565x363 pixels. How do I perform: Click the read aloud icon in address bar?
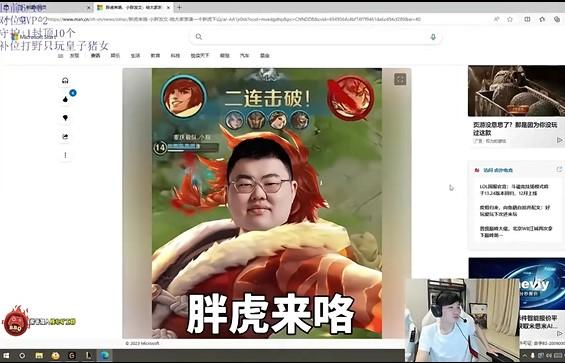point(497,19)
